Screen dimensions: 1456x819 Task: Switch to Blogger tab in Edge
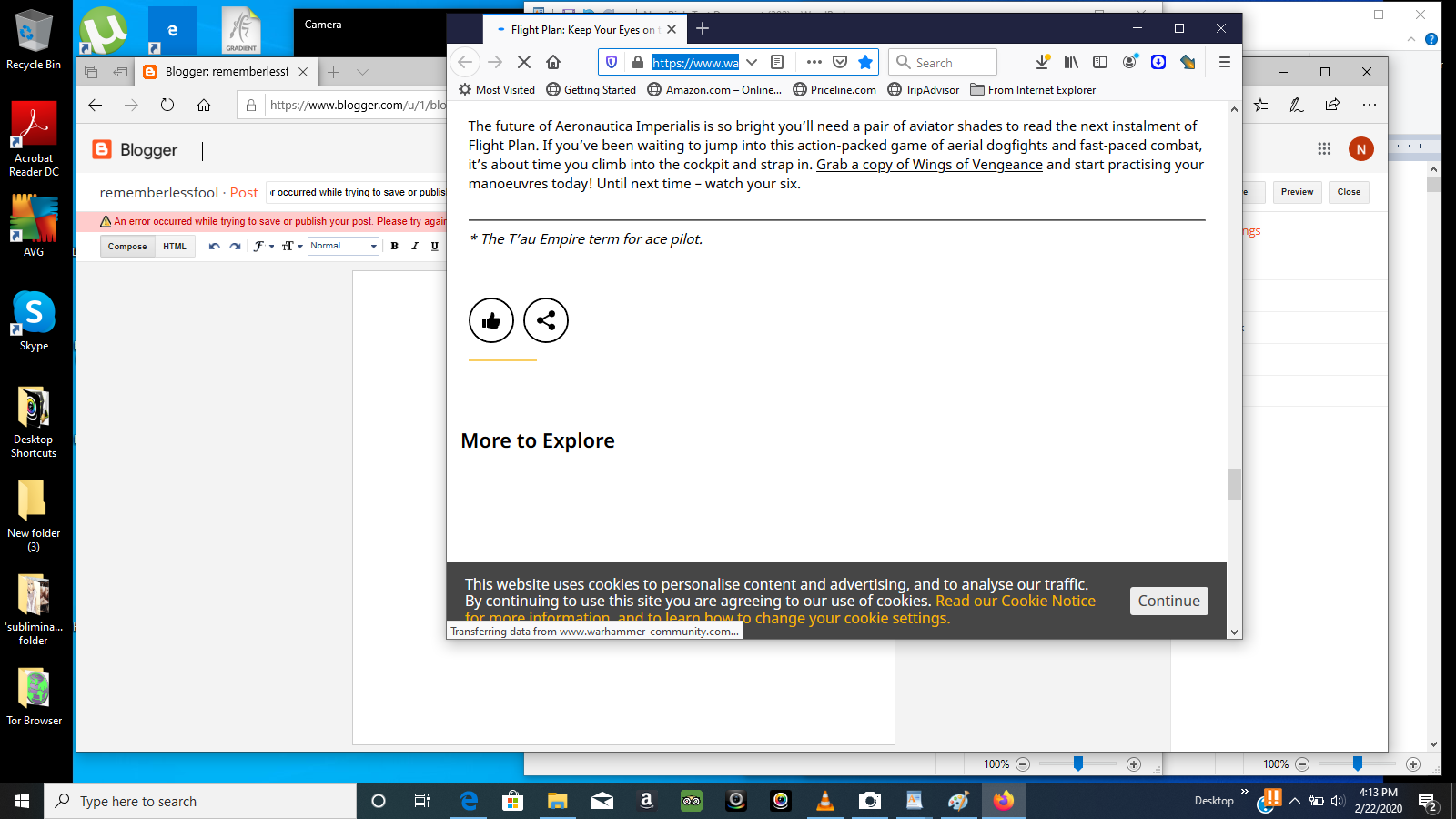227,71
